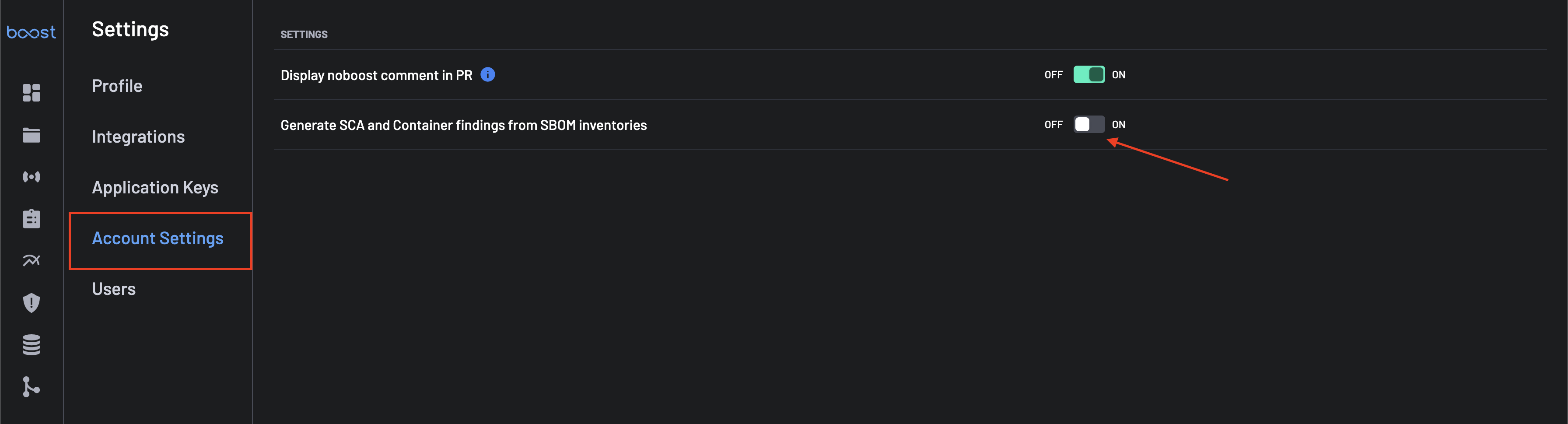This screenshot has height=424, width=1568.
Task: Disable Display noboost comment in PR toggle
Action: point(1088,74)
